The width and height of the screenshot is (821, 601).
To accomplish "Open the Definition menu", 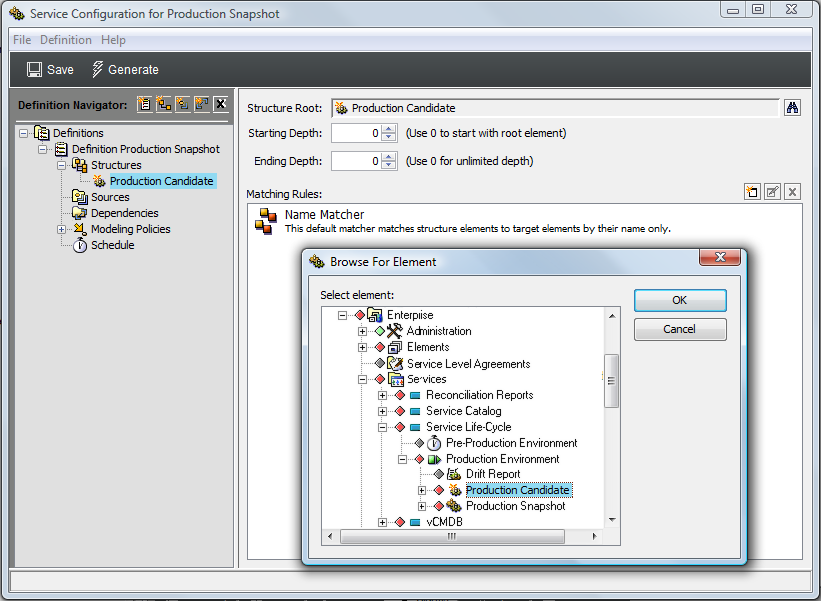I will pos(65,40).
